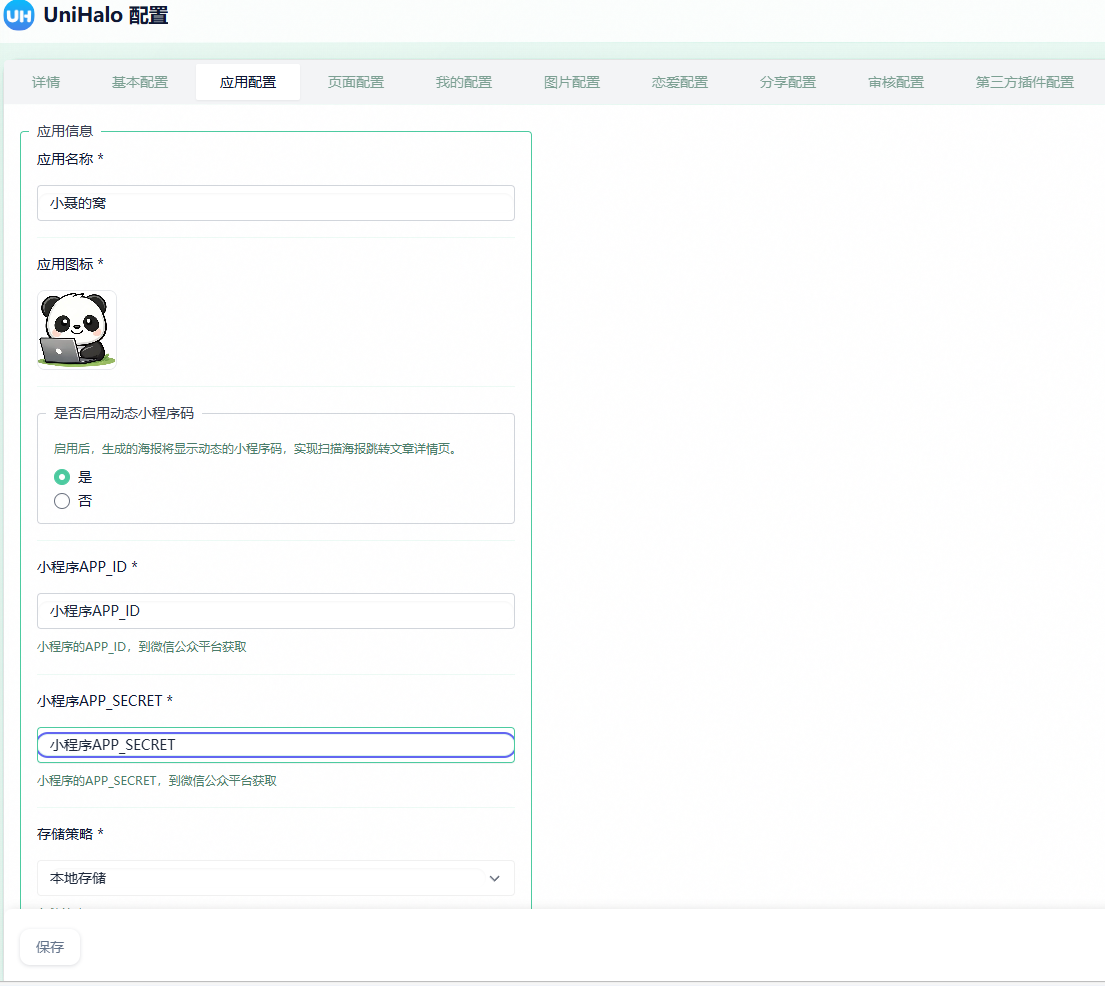Screen dimensions: 1105x986
Task: Switch to the 分享配置 tab
Action: point(787,82)
